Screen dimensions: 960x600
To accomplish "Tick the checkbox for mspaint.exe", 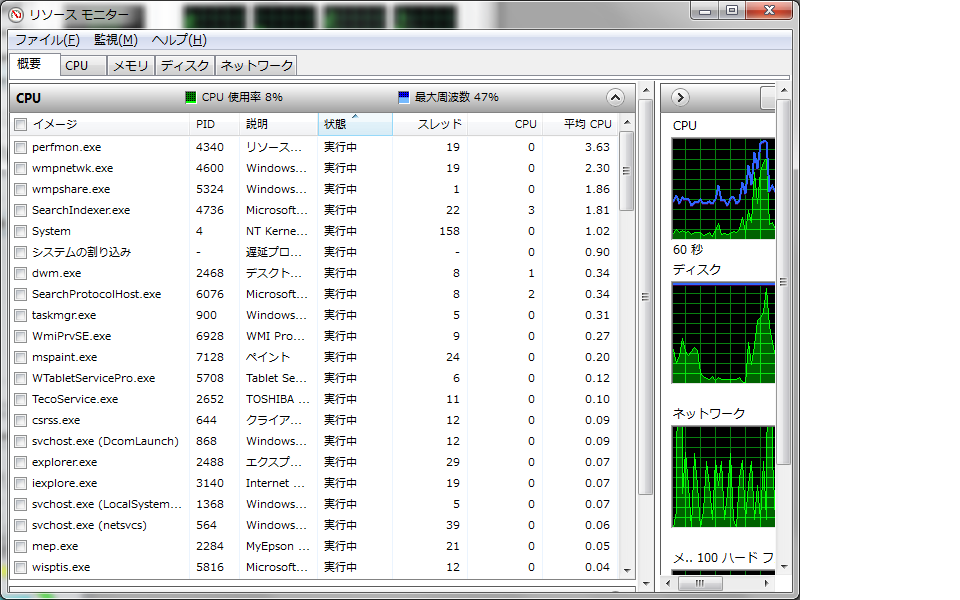I will 21,357.
